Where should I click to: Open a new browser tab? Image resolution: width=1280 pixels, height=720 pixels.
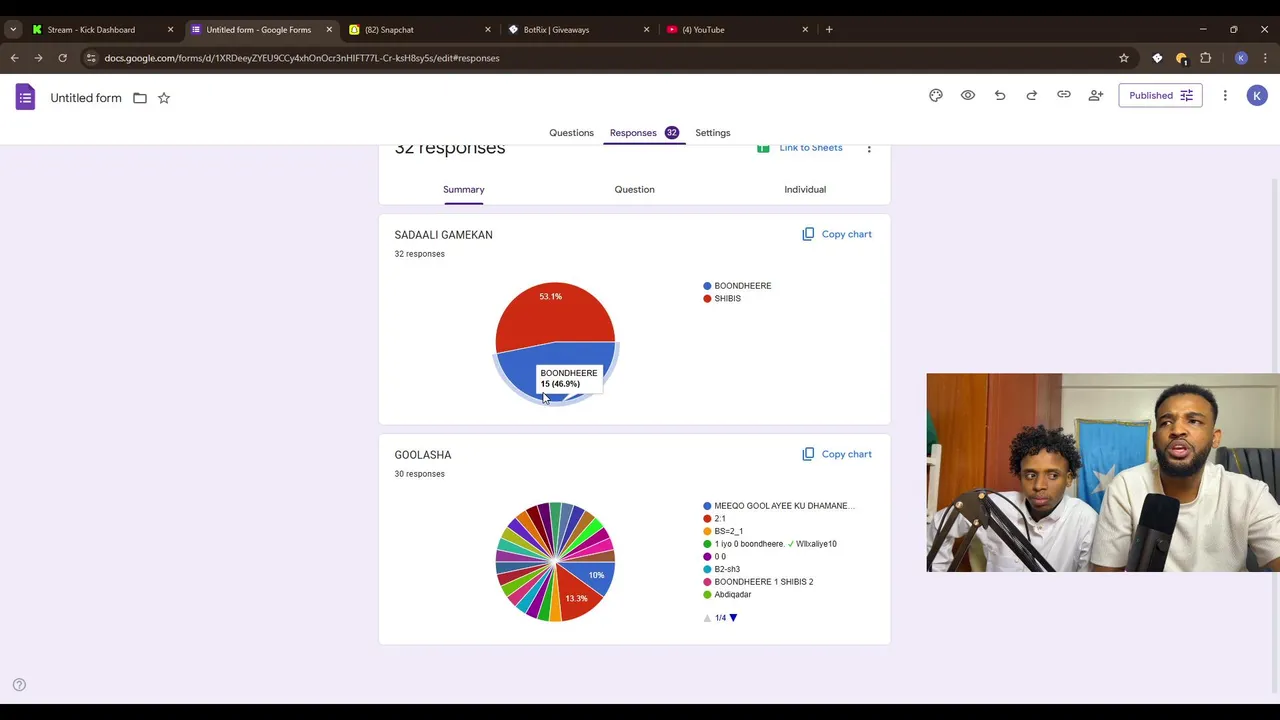tap(829, 30)
